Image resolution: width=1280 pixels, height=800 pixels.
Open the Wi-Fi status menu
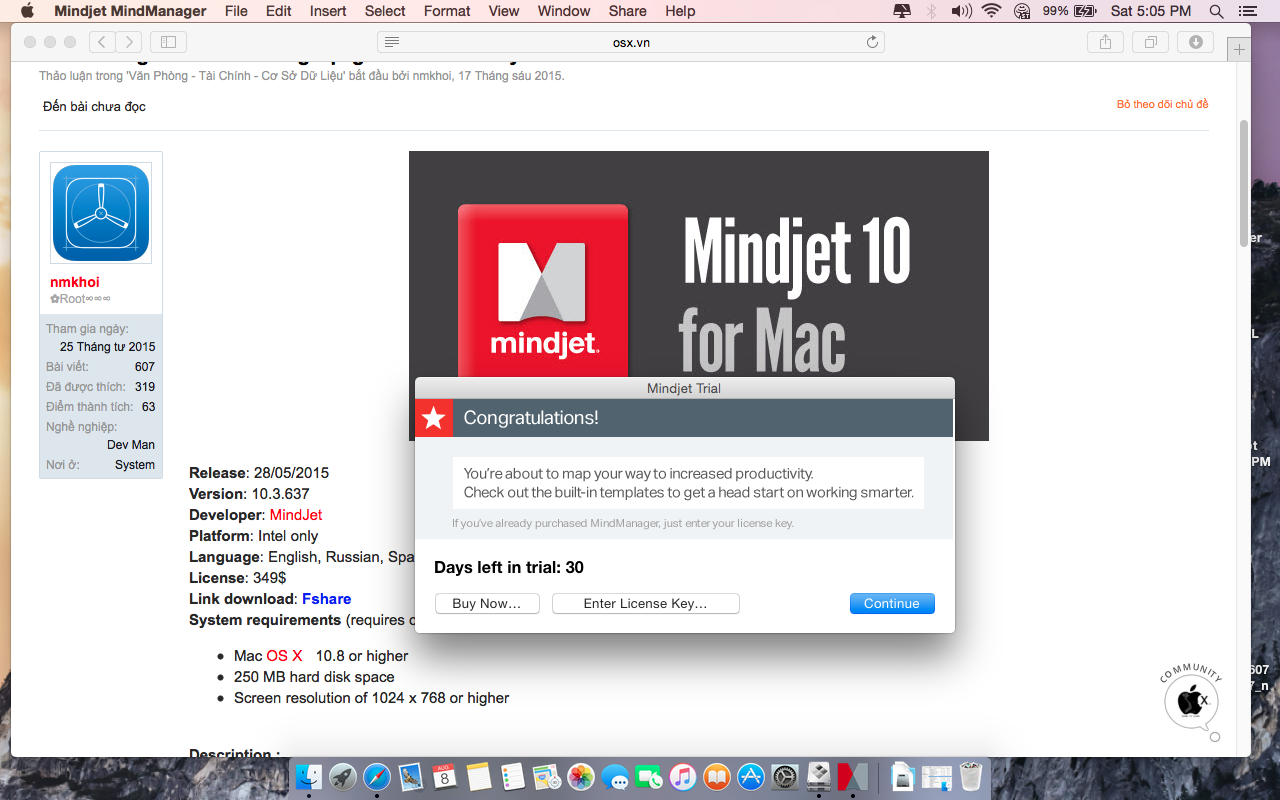pyautogui.click(x=991, y=11)
